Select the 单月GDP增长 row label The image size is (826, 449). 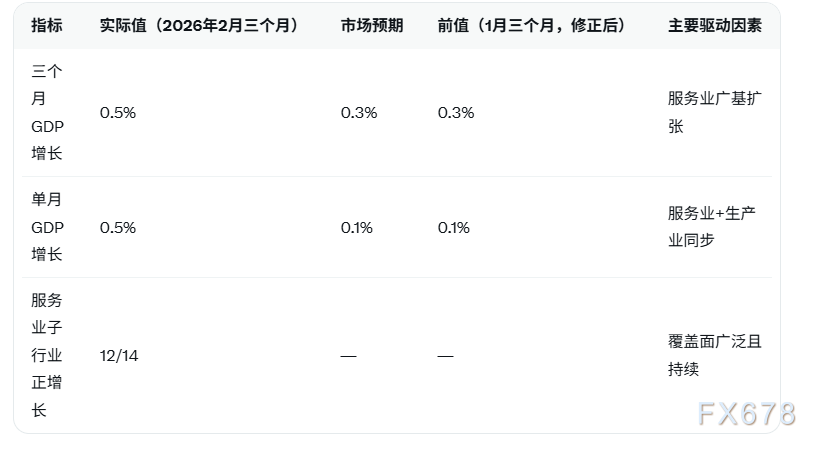tap(46, 227)
